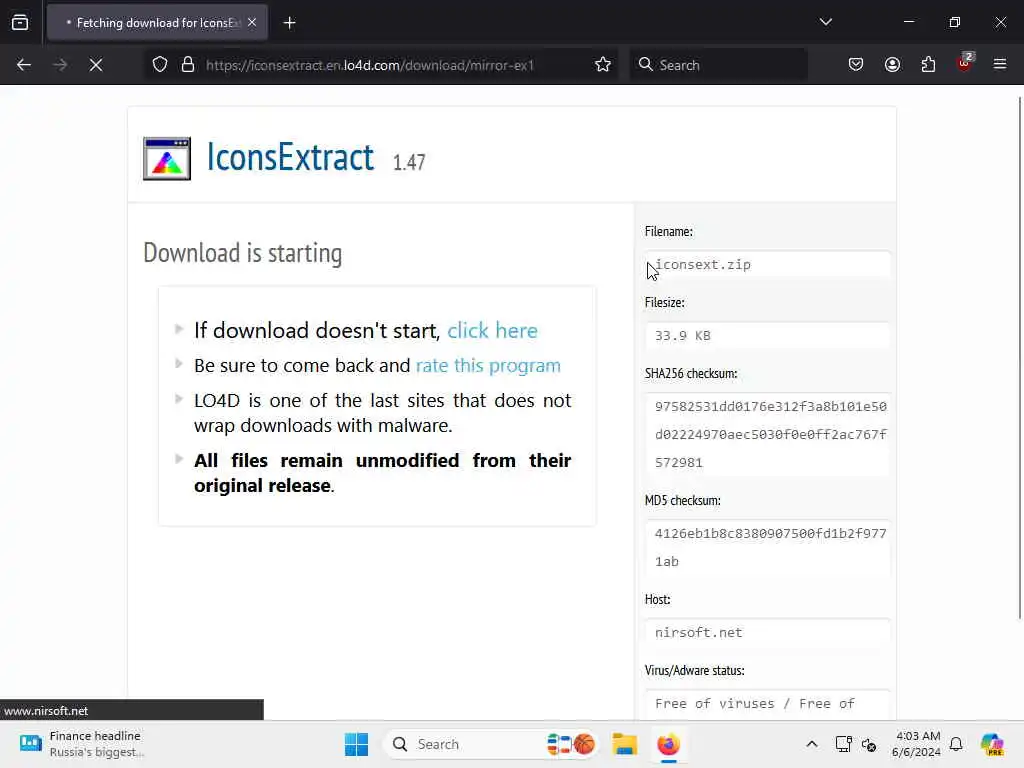Image resolution: width=1024 pixels, height=768 pixels.
Task: Open the Firefox account menu
Action: 892,65
